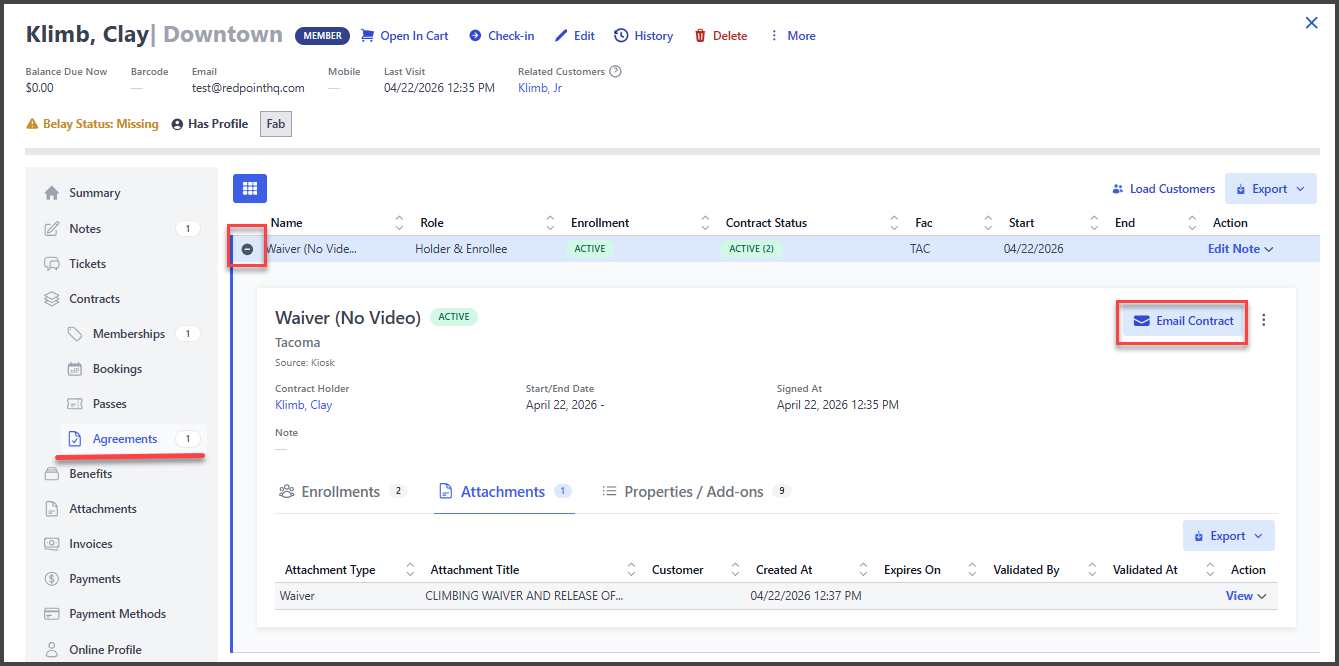This screenshot has width=1339, height=666.
Task: Click the Open In Cart button
Action: [x=404, y=36]
